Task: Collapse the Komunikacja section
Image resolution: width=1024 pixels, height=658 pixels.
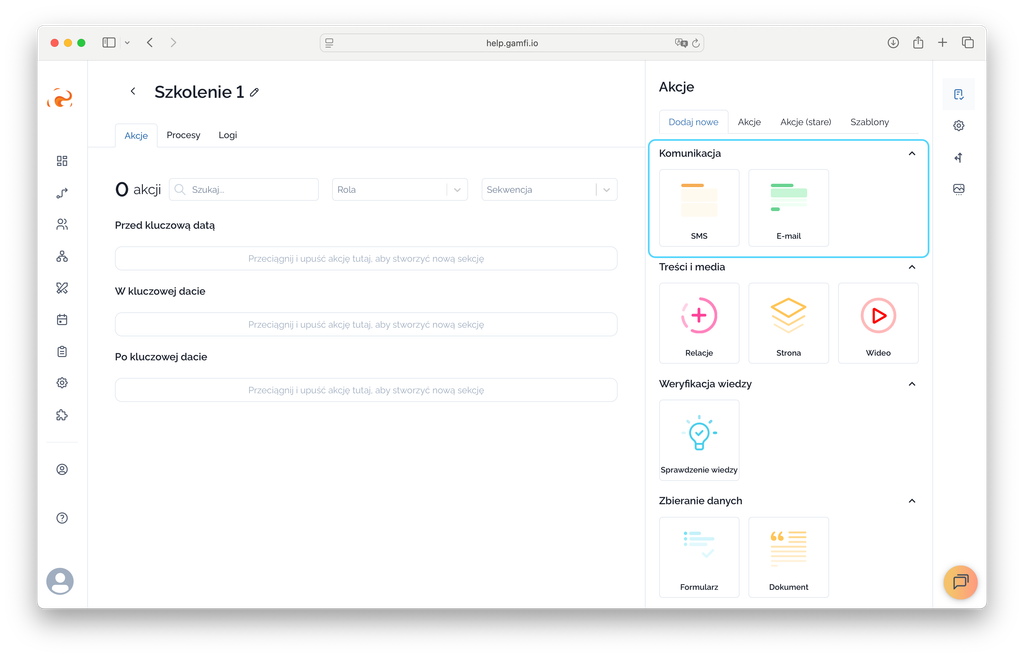Action: (x=911, y=154)
